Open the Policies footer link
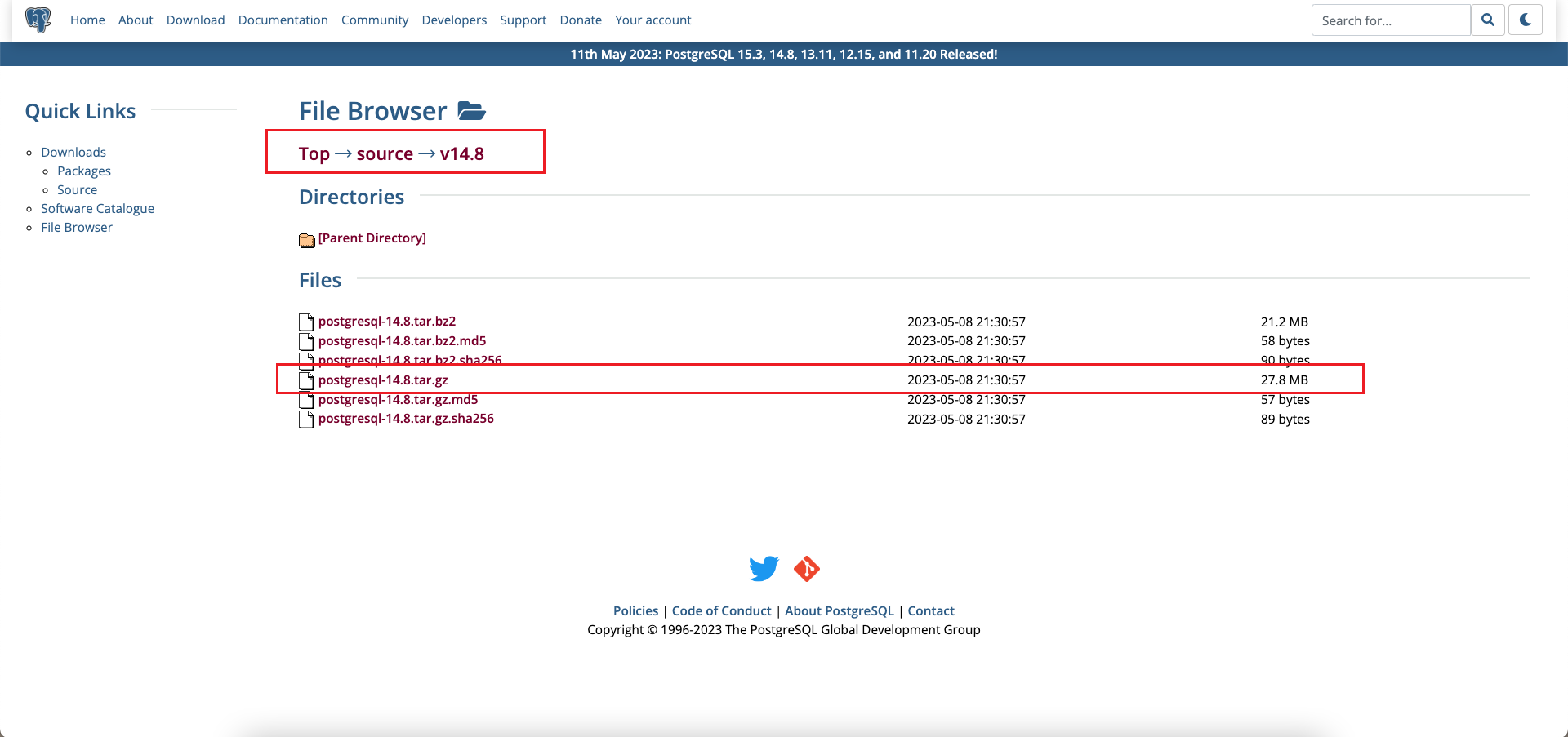The image size is (1568, 737). (x=635, y=610)
